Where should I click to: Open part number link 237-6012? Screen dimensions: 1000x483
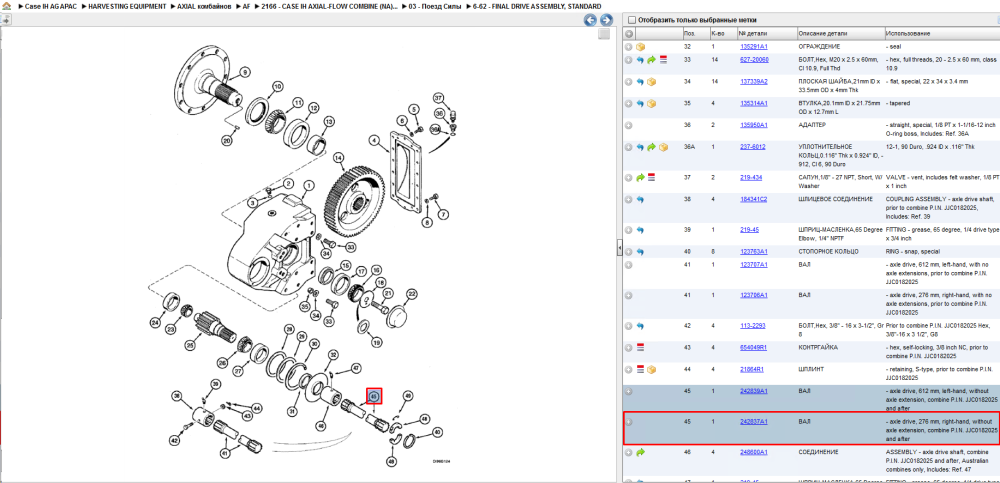pyautogui.click(x=752, y=147)
